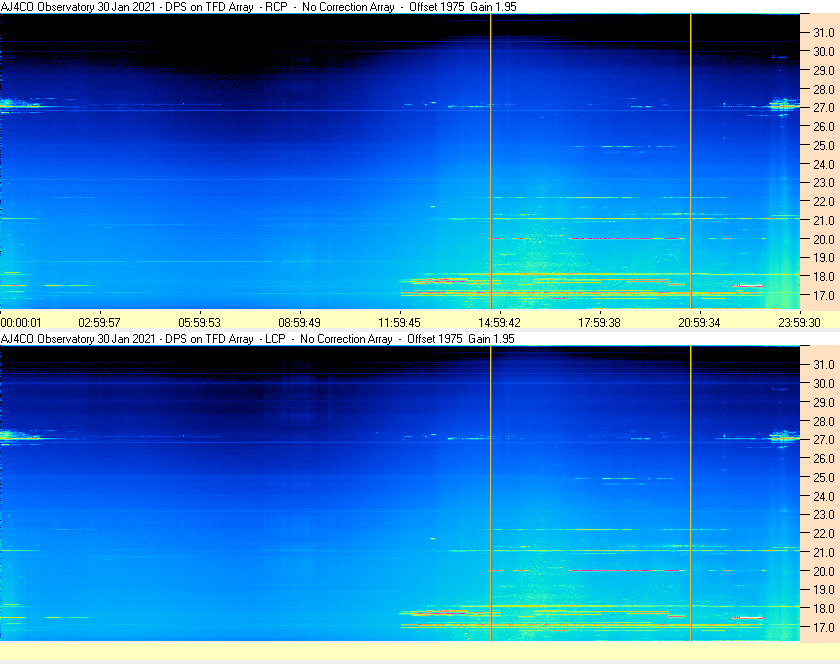Pick the 28.0 frequency label on LCP axis
Viewport: 840px width, 664px height.
(824, 421)
